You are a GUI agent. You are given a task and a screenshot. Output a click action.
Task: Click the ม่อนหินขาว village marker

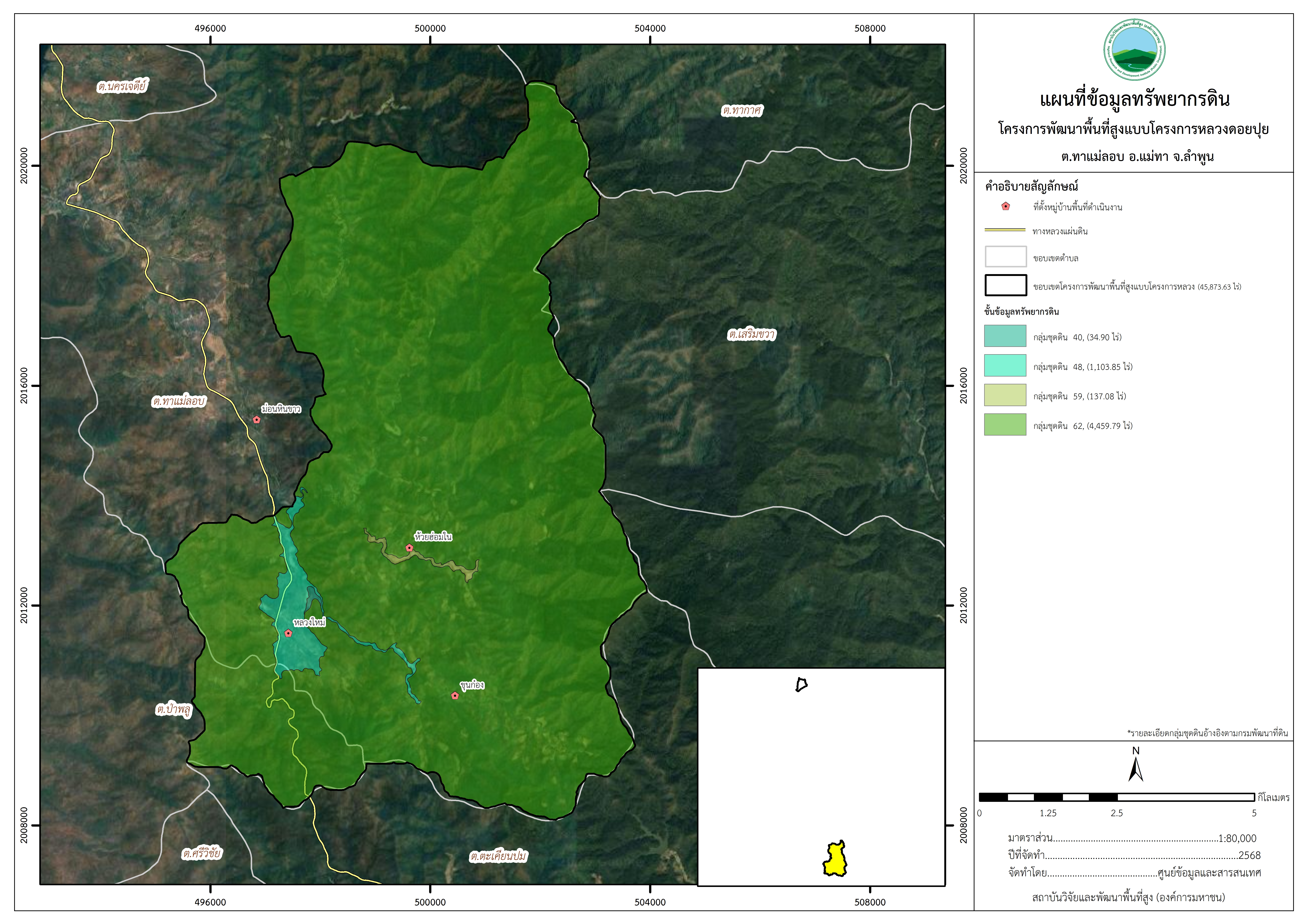point(257,420)
